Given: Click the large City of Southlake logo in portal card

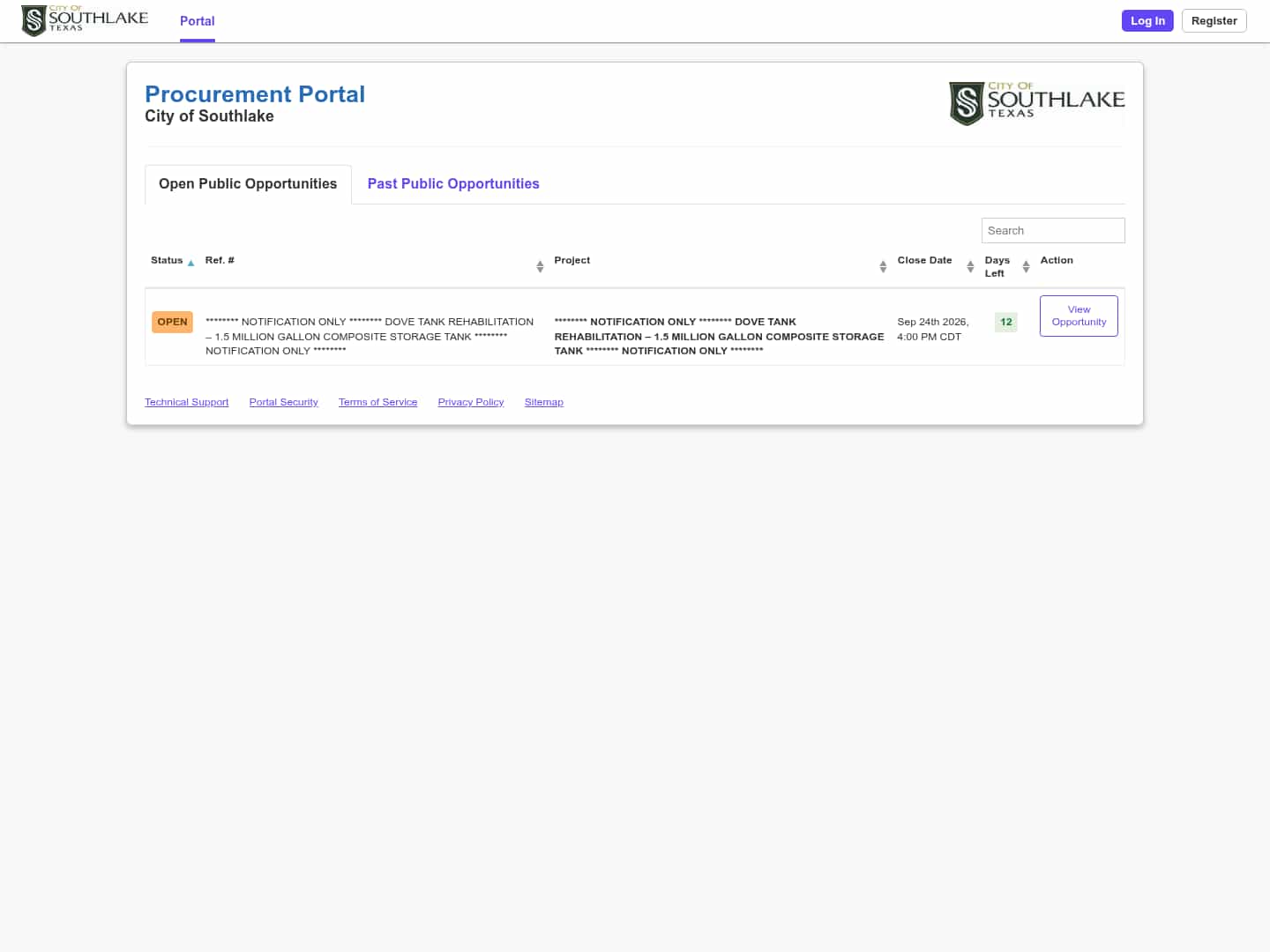Looking at the screenshot, I should click(x=1037, y=103).
